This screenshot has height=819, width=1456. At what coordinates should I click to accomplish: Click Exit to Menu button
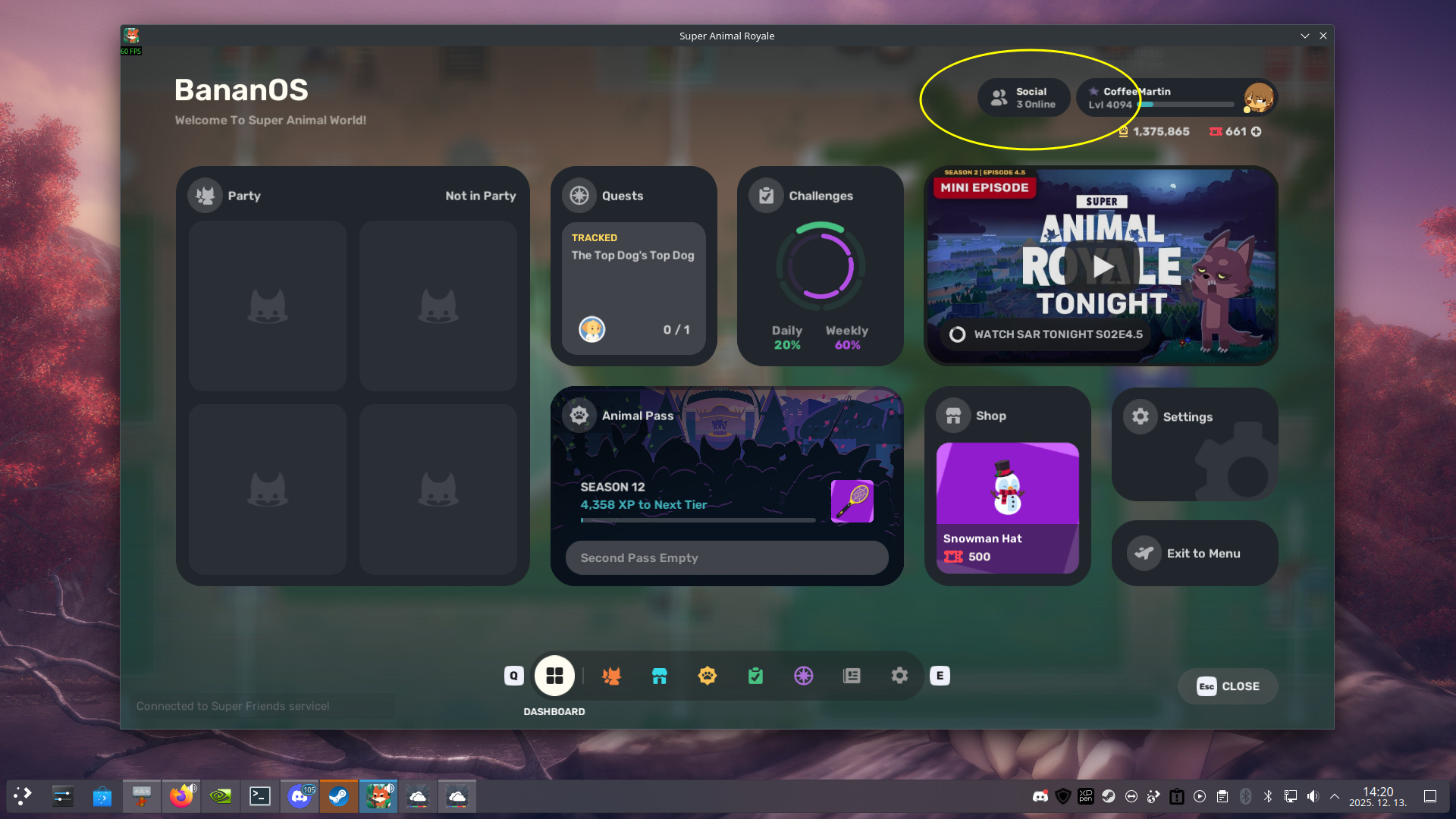[1194, 554]
